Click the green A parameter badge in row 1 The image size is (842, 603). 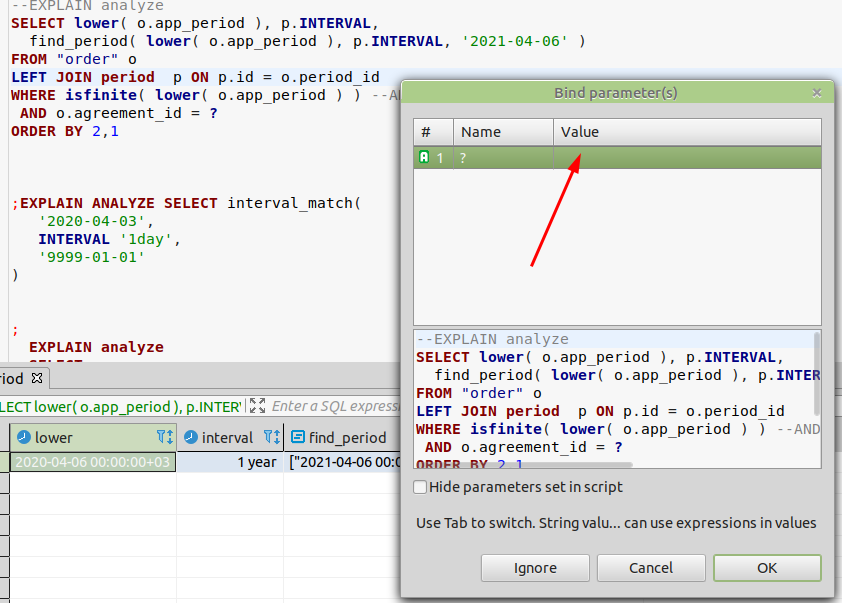pos(423,157)
